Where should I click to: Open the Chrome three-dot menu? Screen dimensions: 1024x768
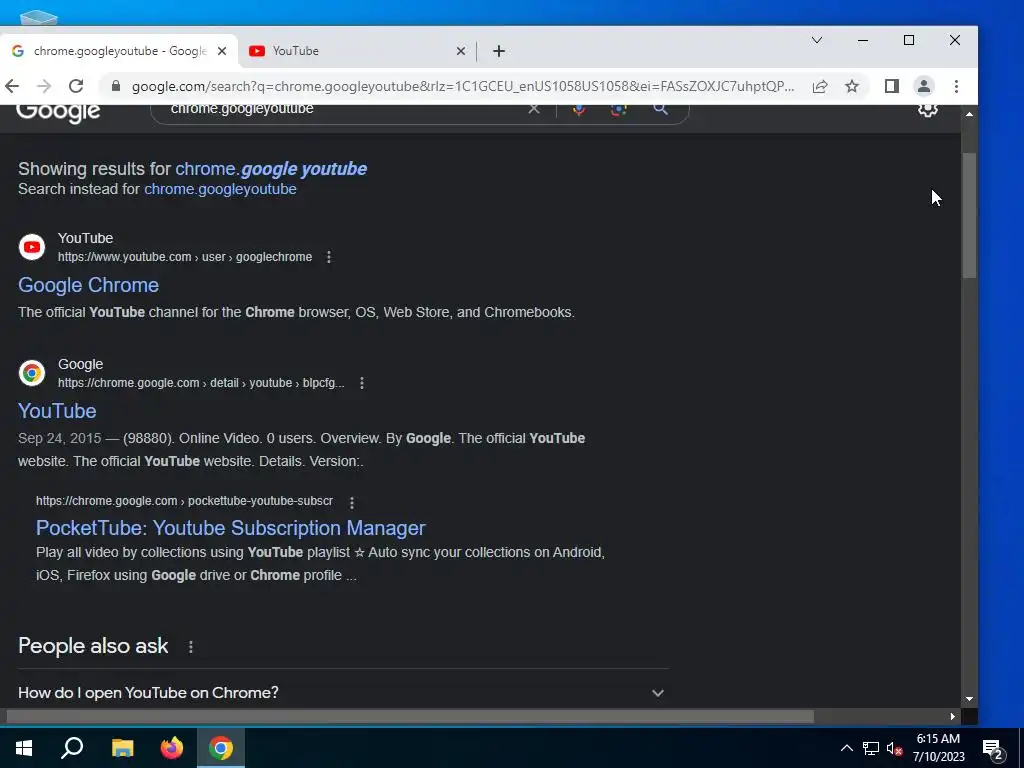[x=956, y=86]
